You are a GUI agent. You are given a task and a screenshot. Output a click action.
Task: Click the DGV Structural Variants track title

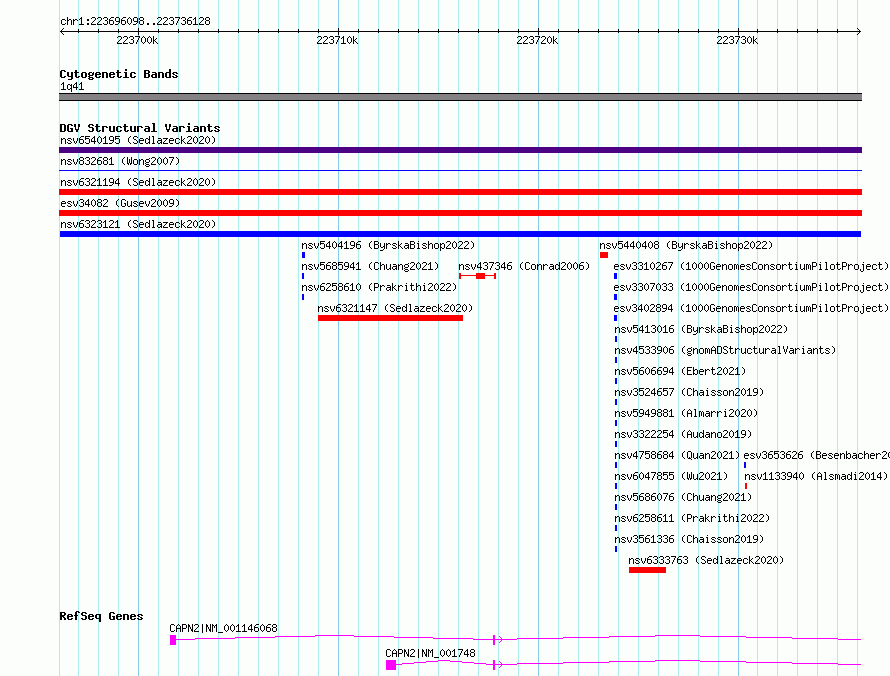point(140,128)
